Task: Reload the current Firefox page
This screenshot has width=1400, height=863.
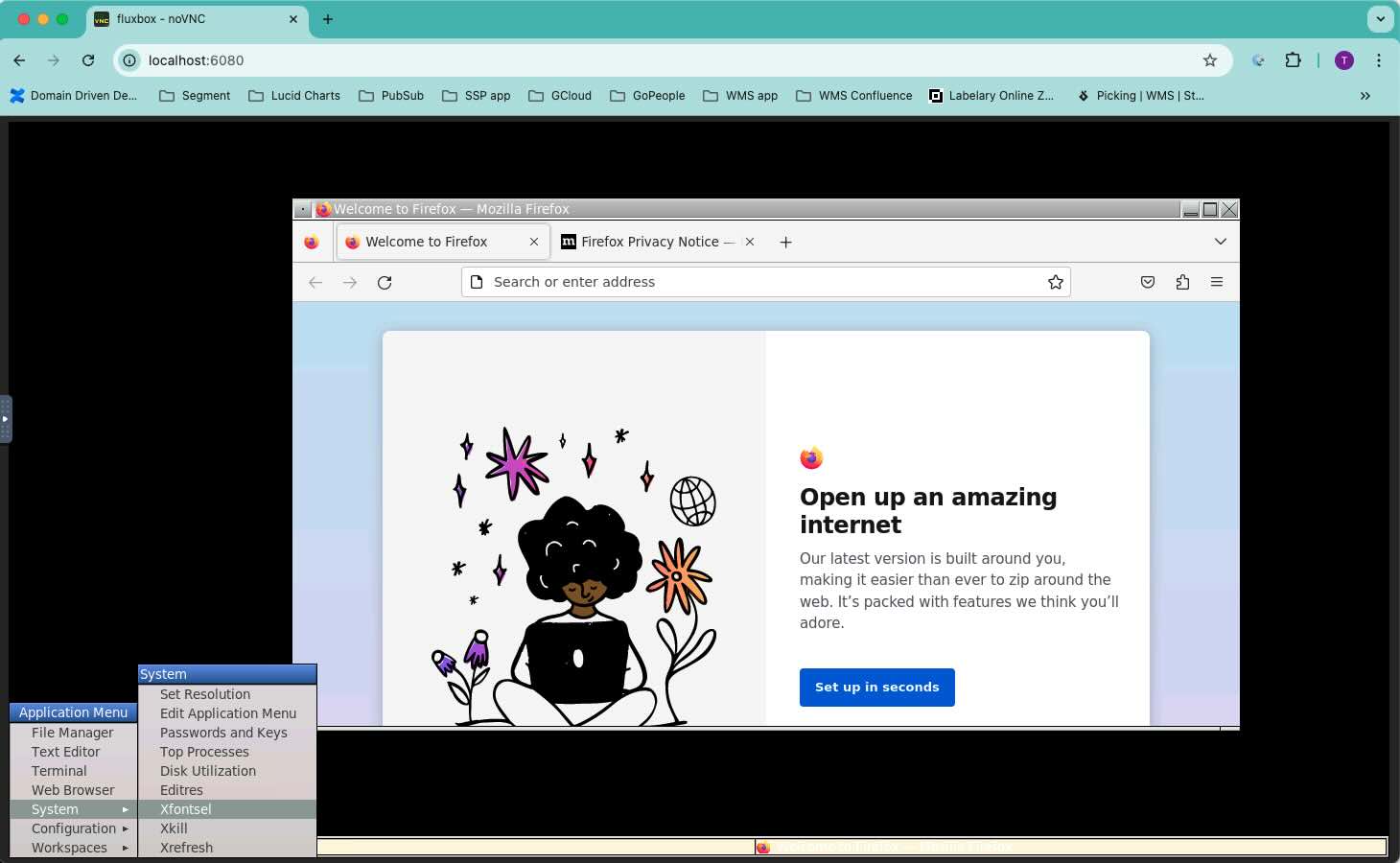Action: tap(385, 282)
